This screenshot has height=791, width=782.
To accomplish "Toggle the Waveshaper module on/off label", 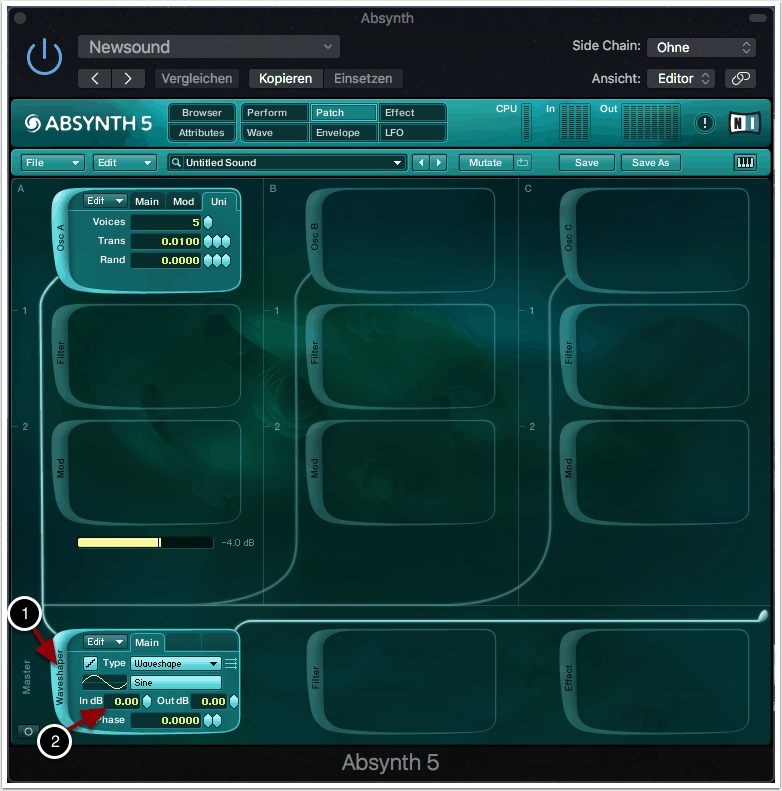I will [62, 678].
